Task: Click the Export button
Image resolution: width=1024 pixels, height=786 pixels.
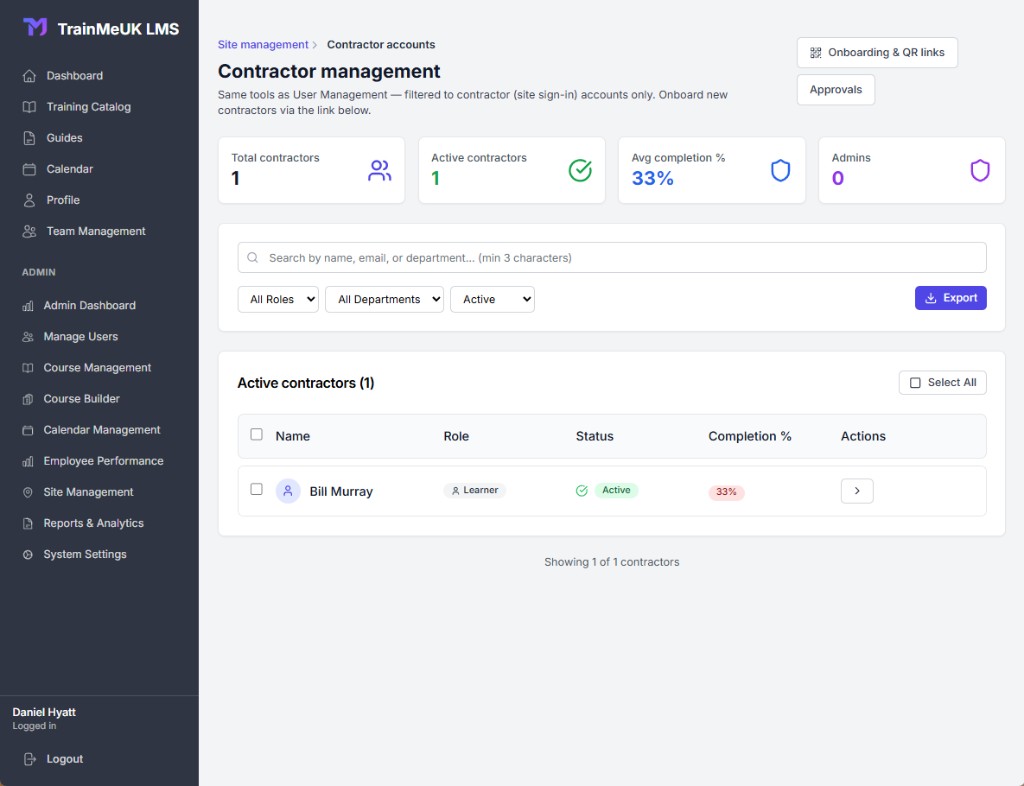Action: point(951,298)
